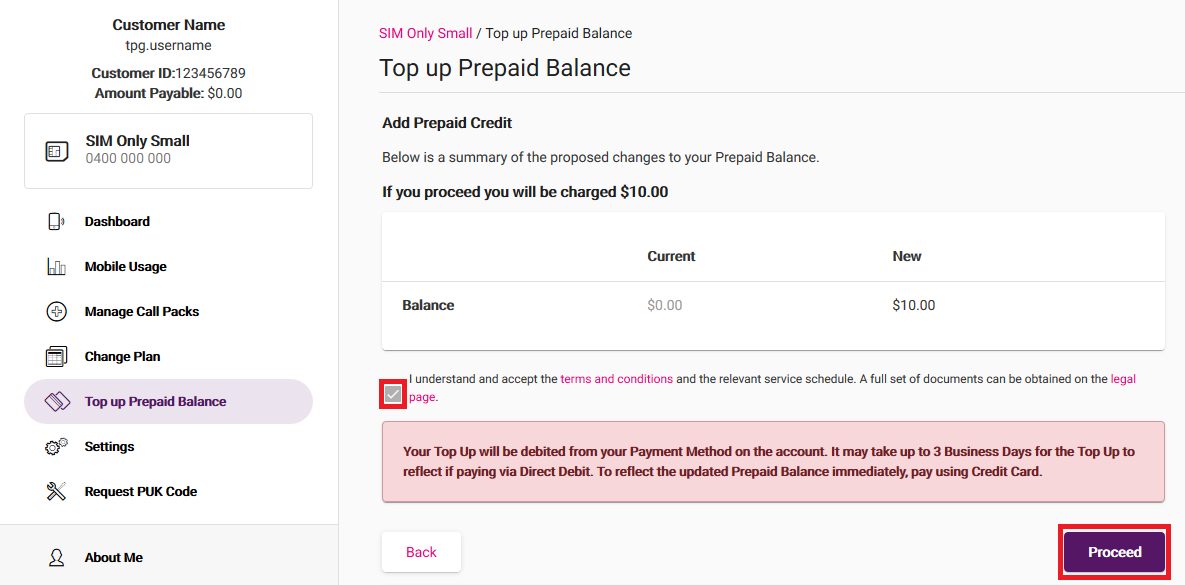The height and width of the screenshot is (585, 1185).
Task: Click SIM Only Small in the breadcrumb
Action: tap(425, 33)
